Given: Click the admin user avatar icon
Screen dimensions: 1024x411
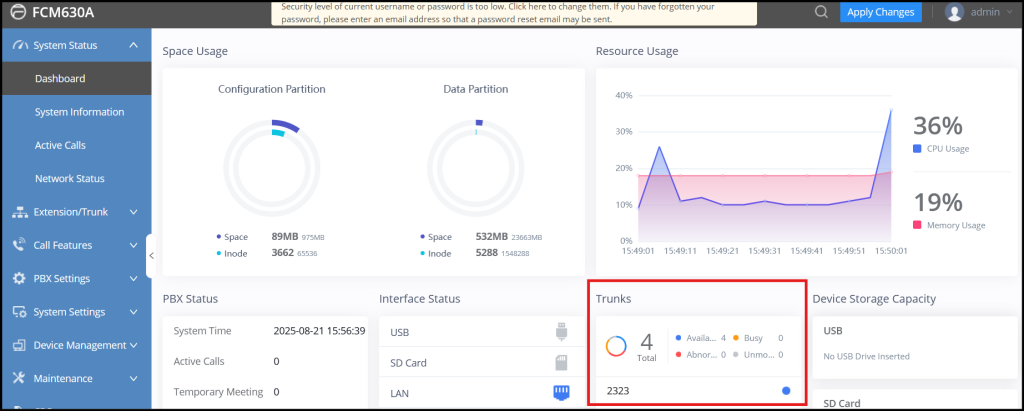Looking at the screenshot, I should 954,12.
